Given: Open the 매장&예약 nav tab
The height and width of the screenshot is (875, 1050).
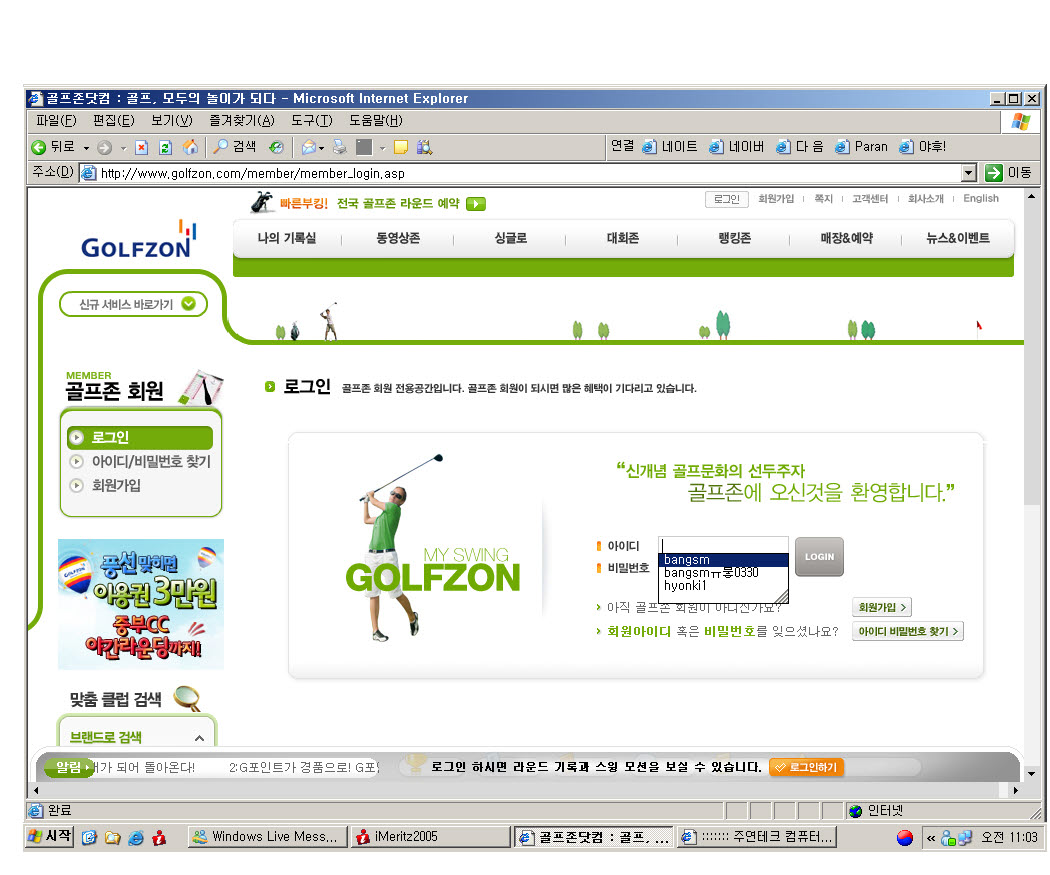Looking at the screenshot, I should point(846,238).
